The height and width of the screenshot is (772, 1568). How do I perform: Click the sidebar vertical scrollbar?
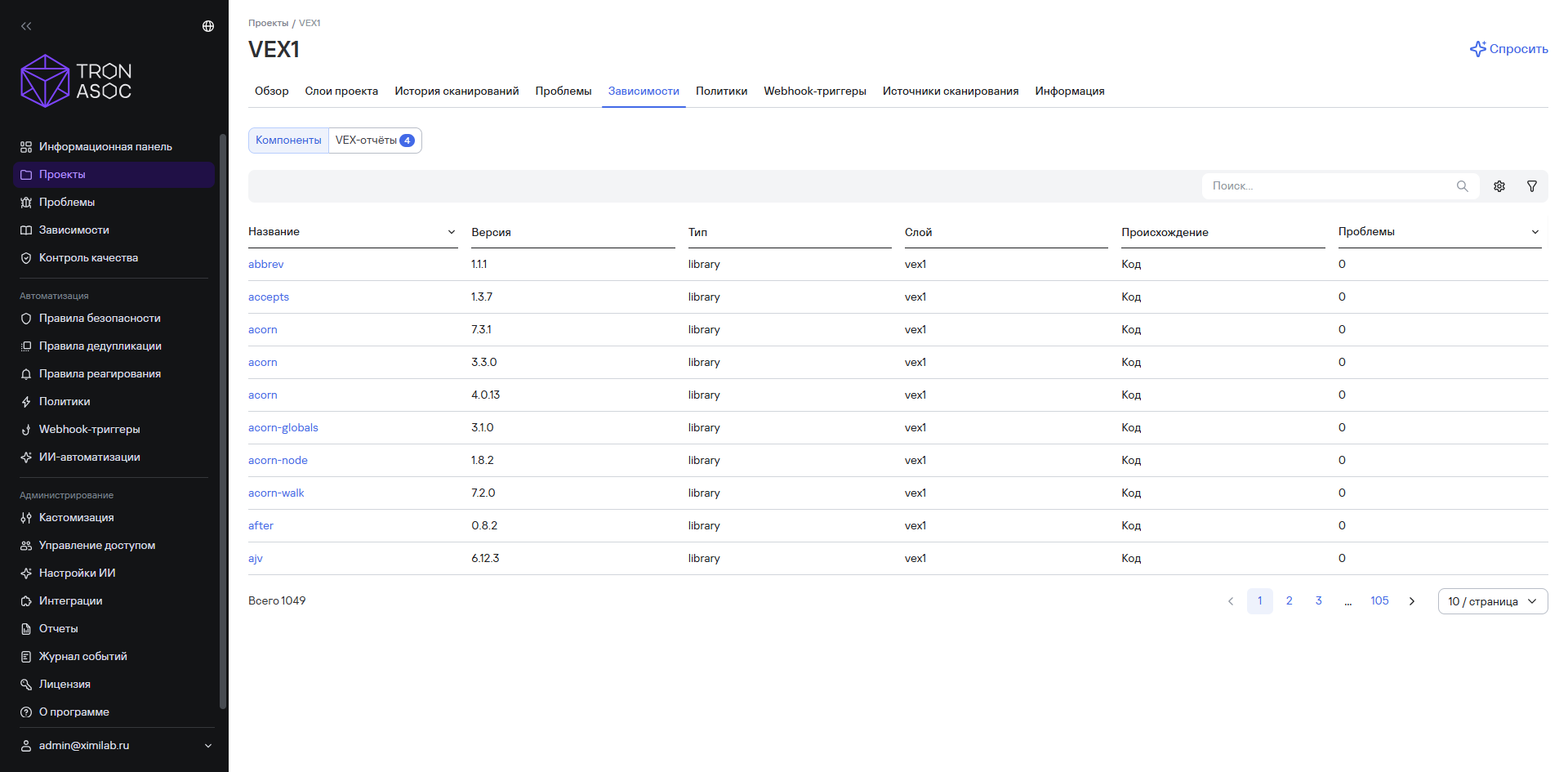point(223,421)
